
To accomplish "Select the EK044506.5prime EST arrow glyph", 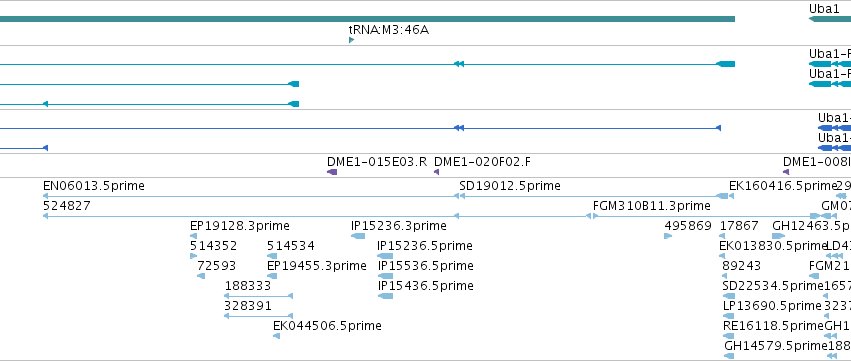I will 277,336.
